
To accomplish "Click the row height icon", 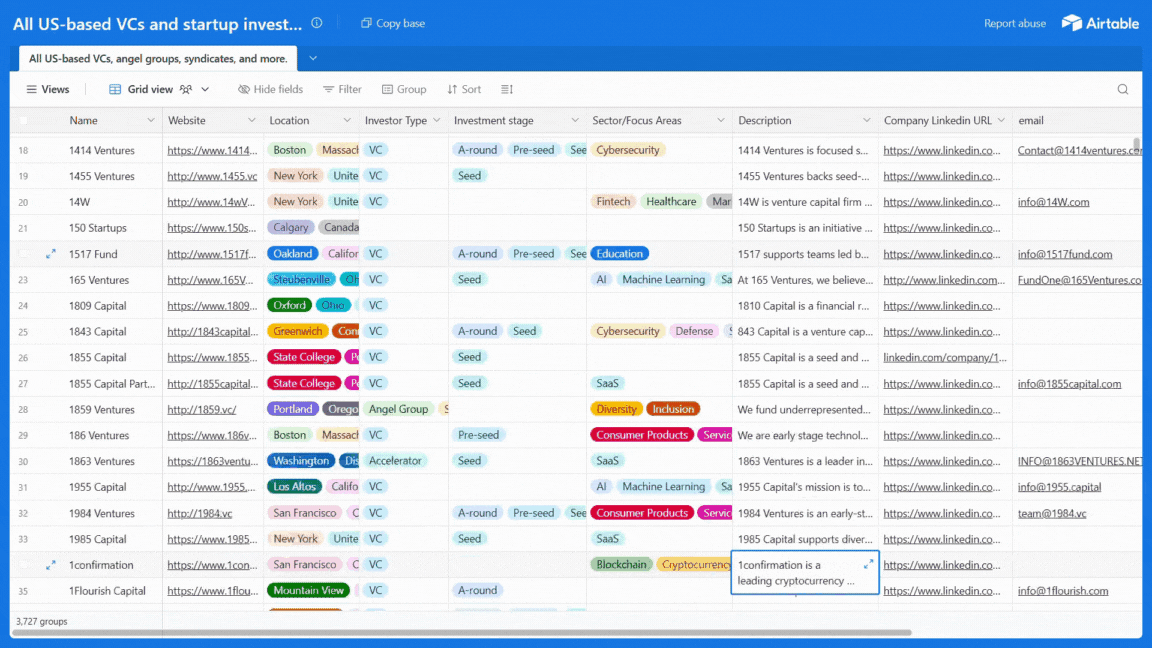I will point(507,89).
